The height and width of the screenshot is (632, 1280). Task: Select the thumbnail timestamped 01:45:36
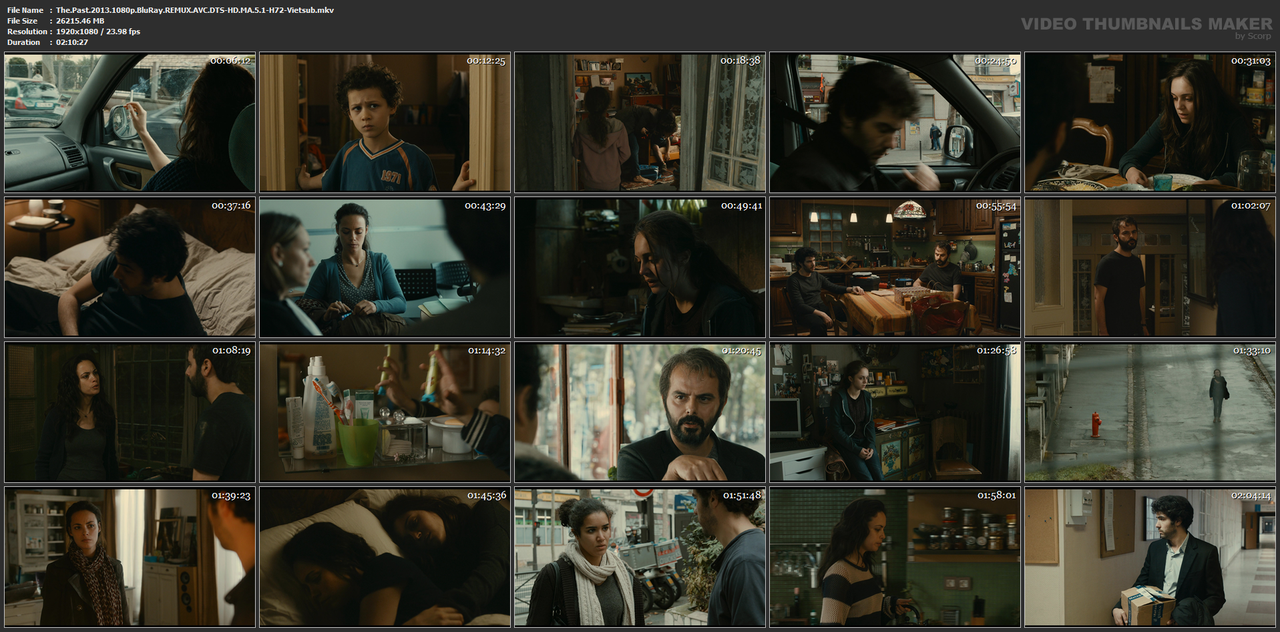385,557
